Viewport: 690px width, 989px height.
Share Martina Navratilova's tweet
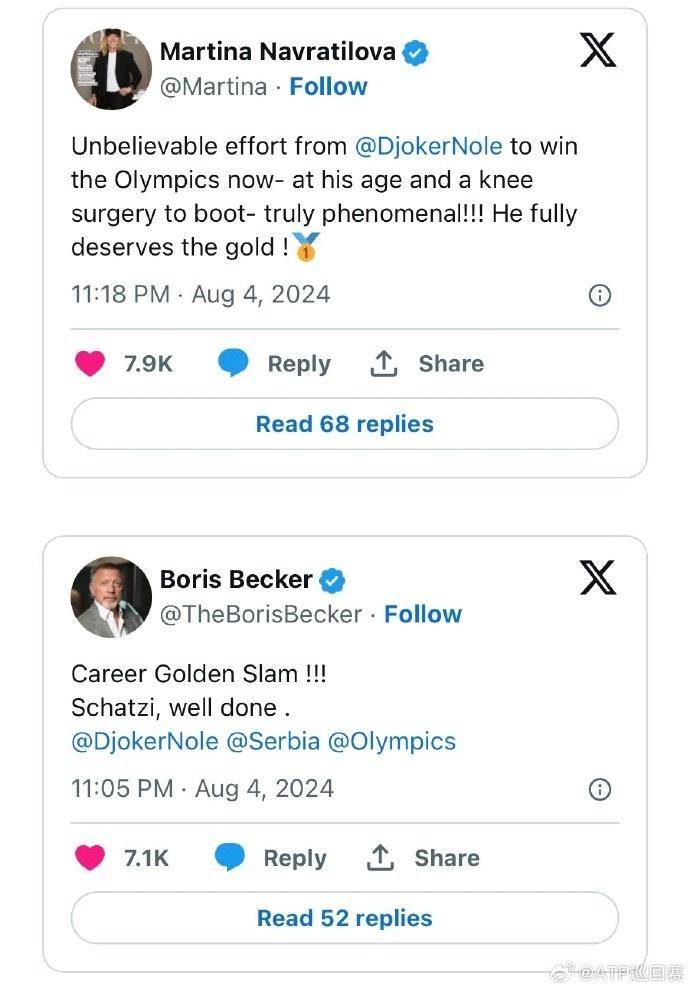[427, 364]
